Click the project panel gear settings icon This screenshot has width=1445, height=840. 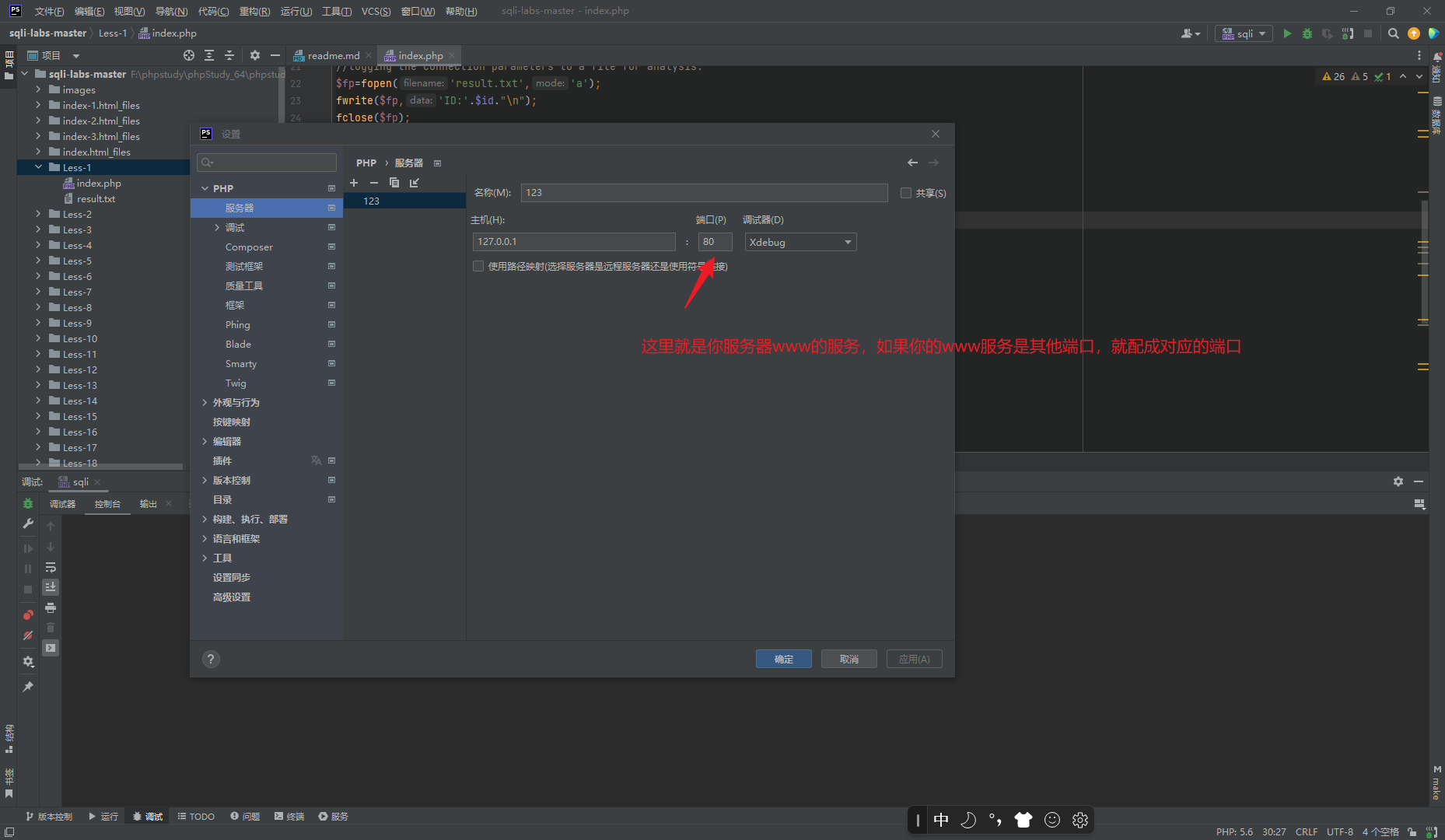tap(254, 55)
